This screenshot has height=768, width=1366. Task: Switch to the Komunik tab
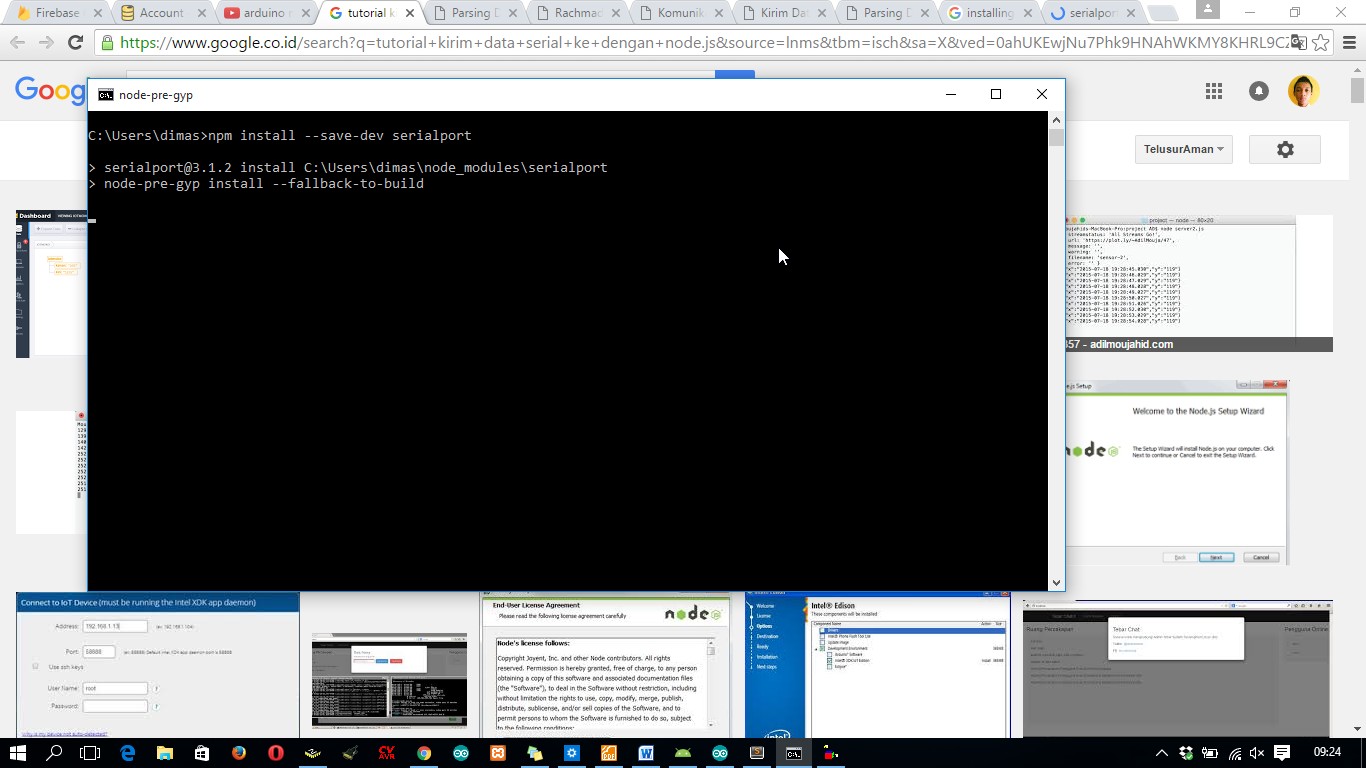click(680, 13)
